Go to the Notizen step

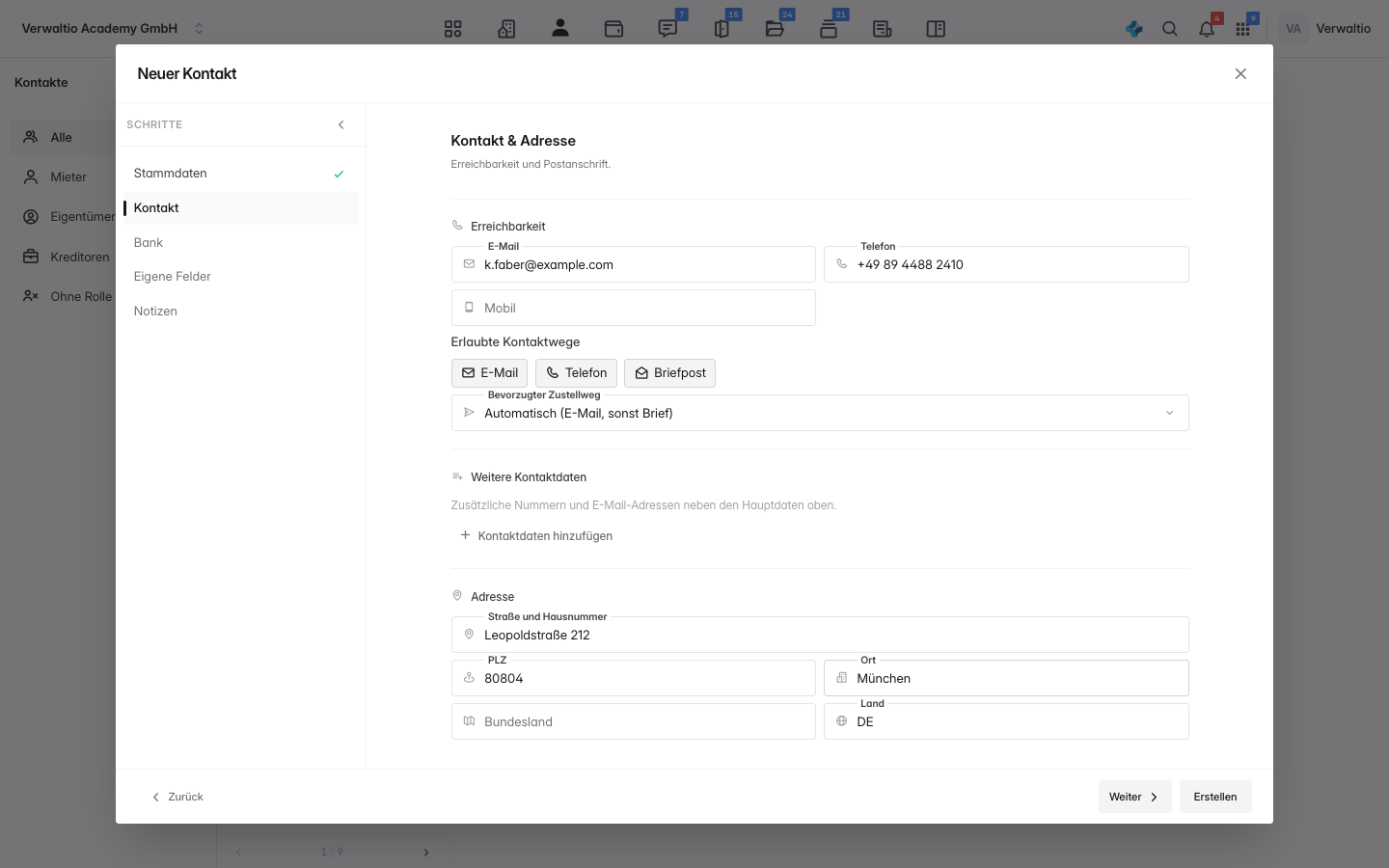(x=240, y=311)
